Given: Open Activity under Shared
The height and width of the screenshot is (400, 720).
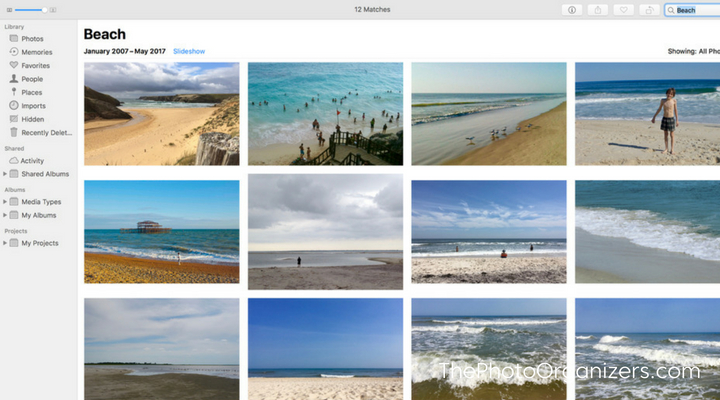Looking at the screenshot, I should 32,160.
